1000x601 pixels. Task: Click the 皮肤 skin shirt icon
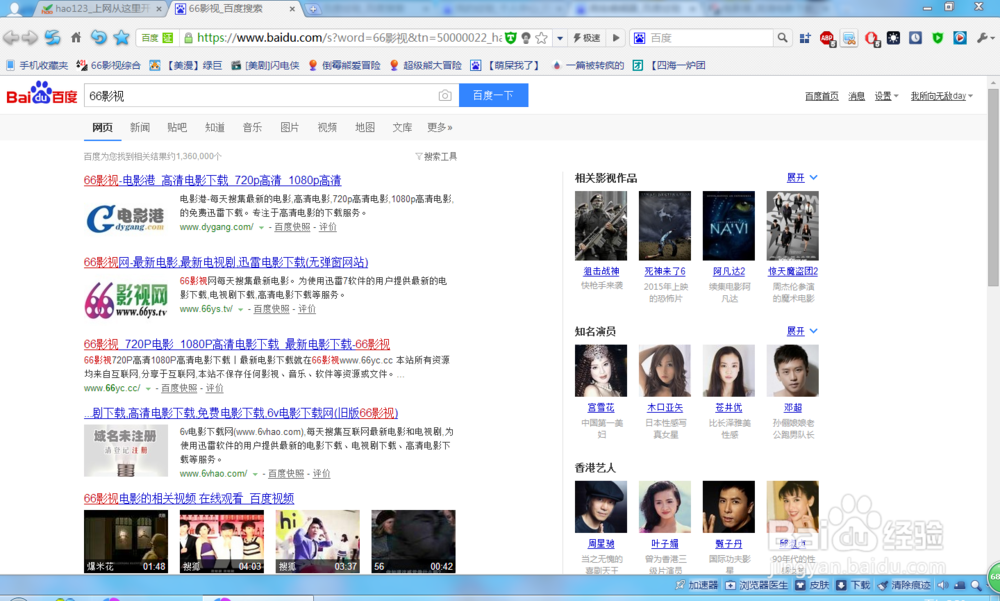click(x=800, y=585)
